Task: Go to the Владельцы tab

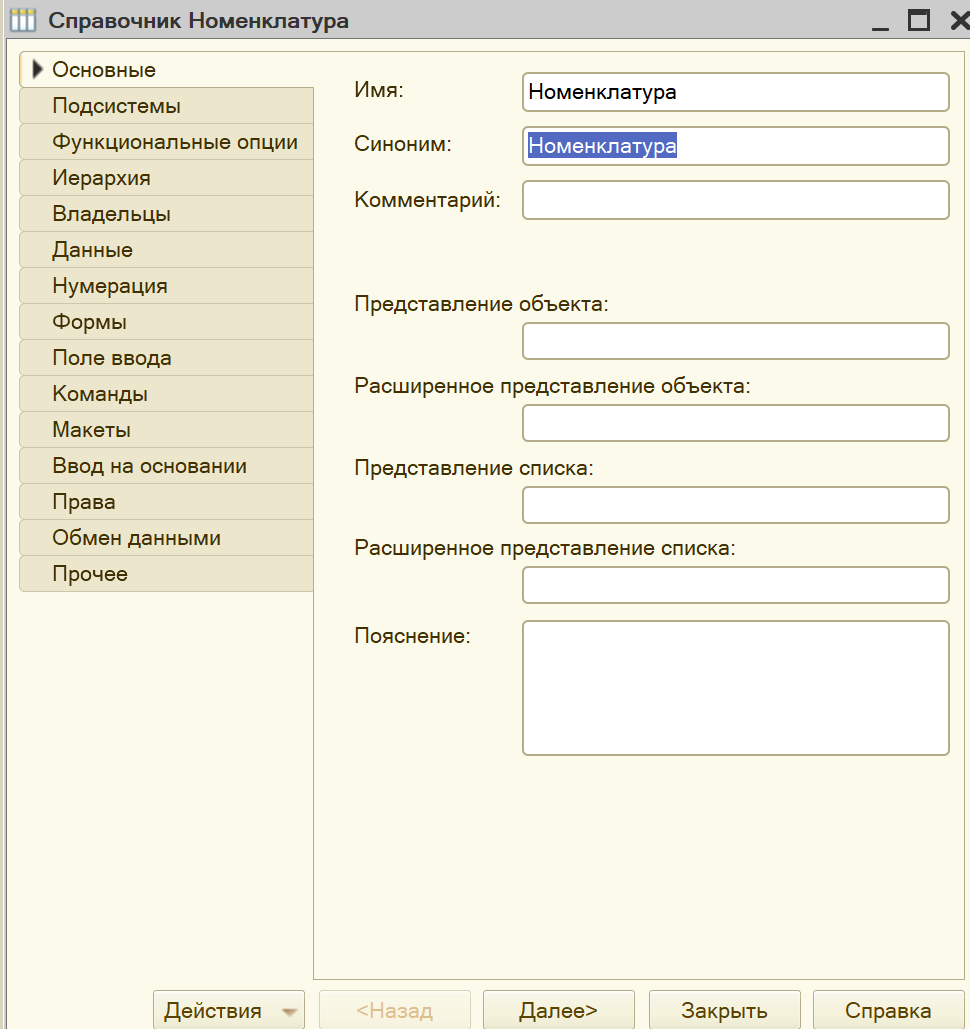Action: [x=167, y=214]
